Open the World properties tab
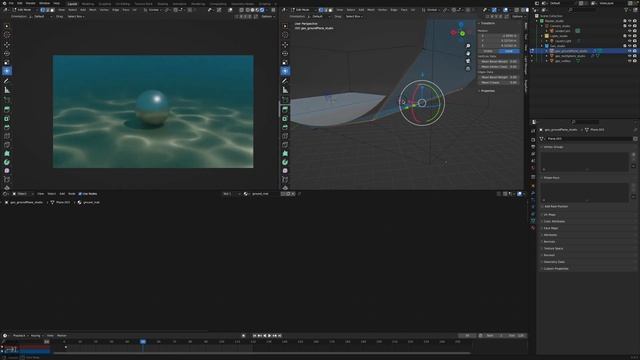Viewport: 640px width, 360px height. click(x=533, y=168)
